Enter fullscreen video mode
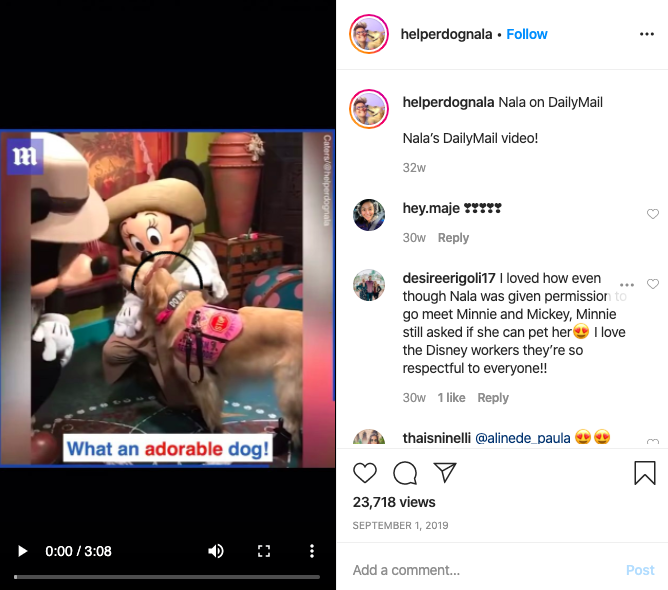This screenshot has width=668, height=590. [x=264, y=551]
